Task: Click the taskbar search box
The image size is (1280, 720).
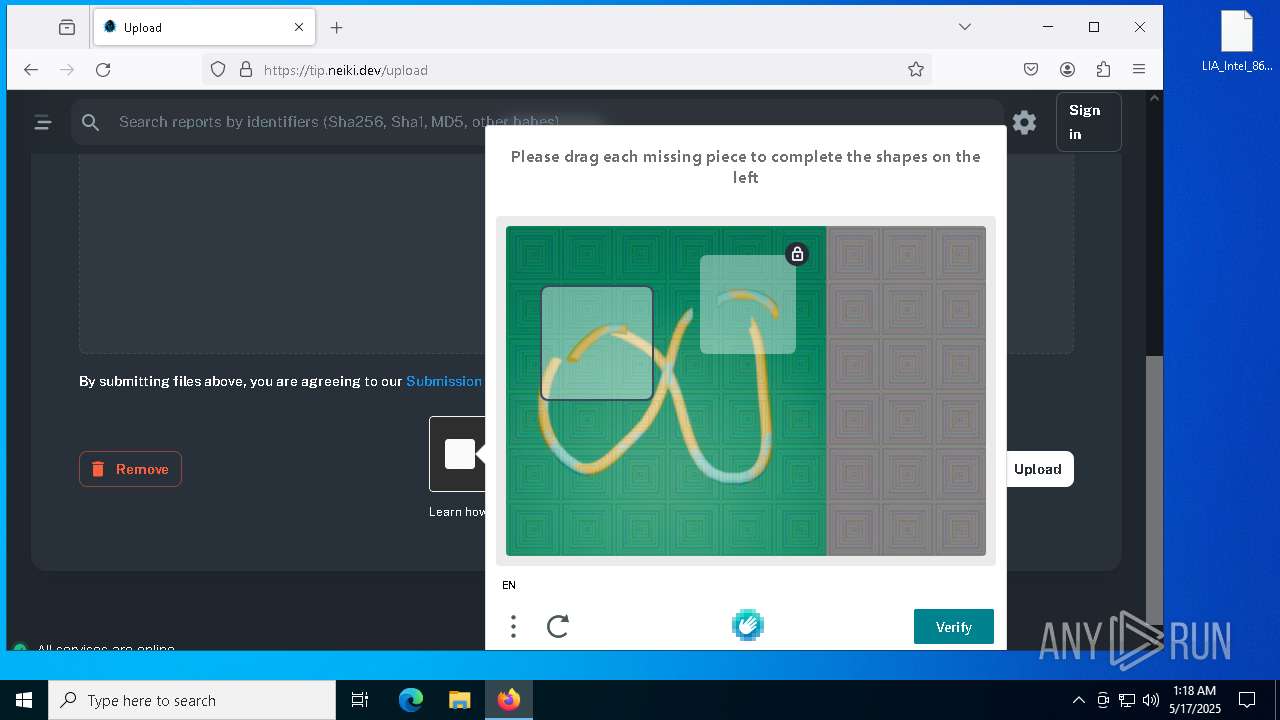Action: tap(192, 700)
